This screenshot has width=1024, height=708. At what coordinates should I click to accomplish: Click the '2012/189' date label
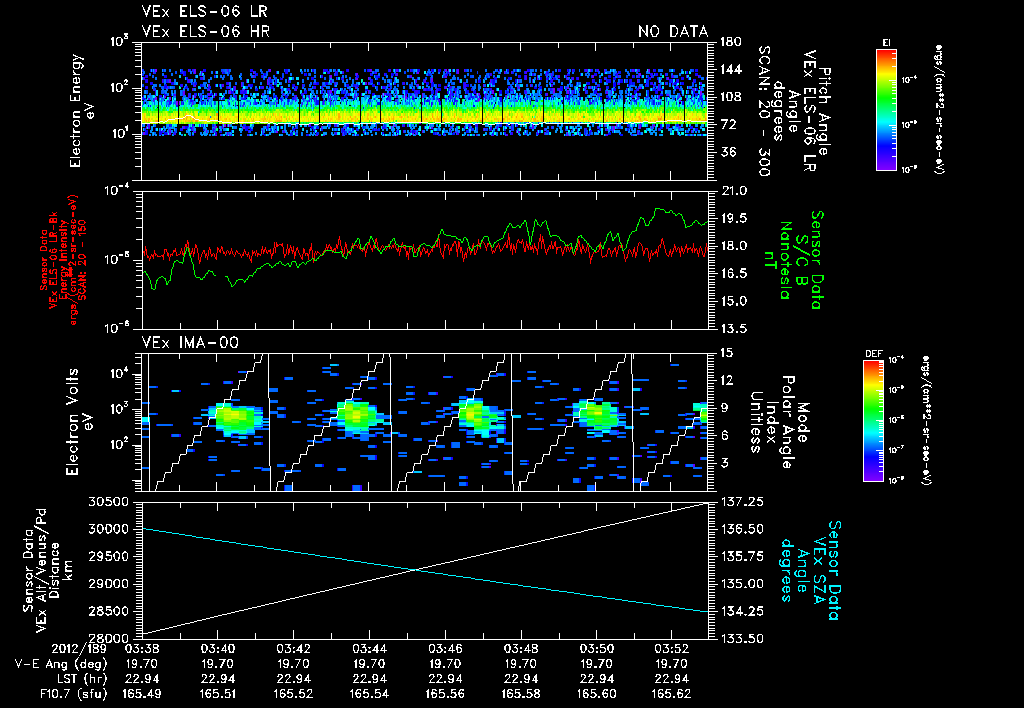pyautogui.click(x=79, y=649)
